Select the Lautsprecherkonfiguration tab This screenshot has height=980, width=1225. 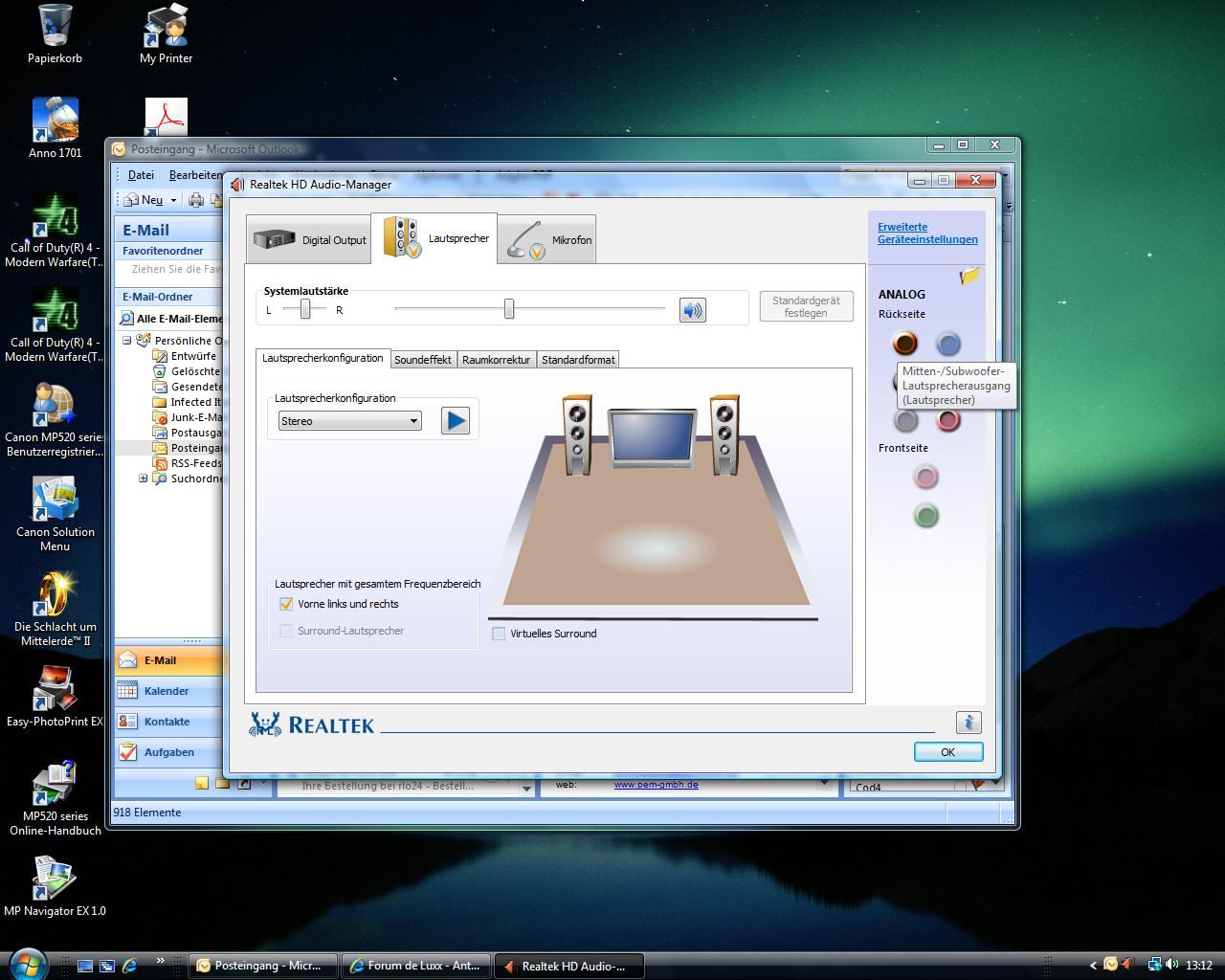click(323, 358)
